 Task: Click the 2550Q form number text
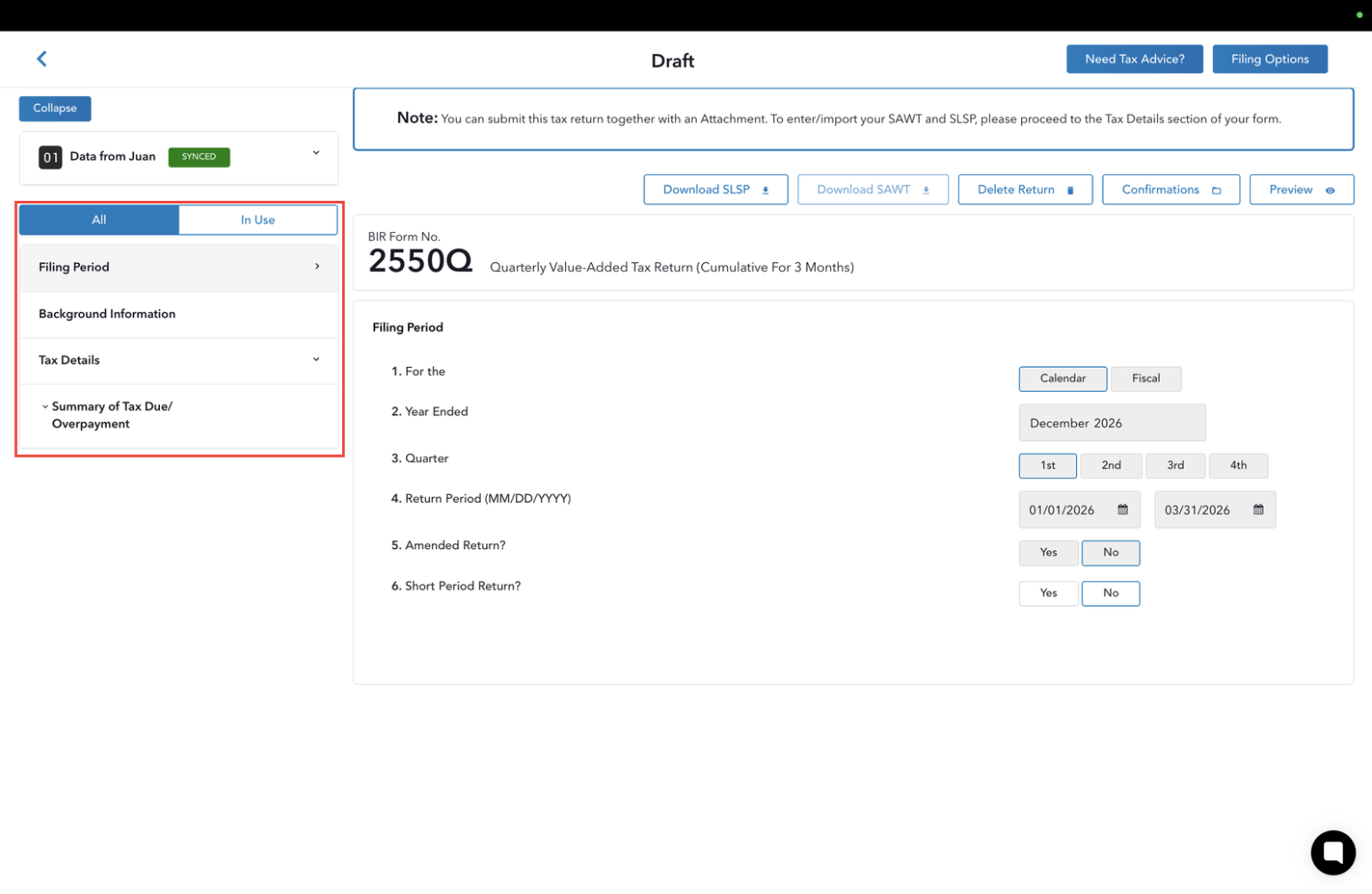(x=420, y=261)
